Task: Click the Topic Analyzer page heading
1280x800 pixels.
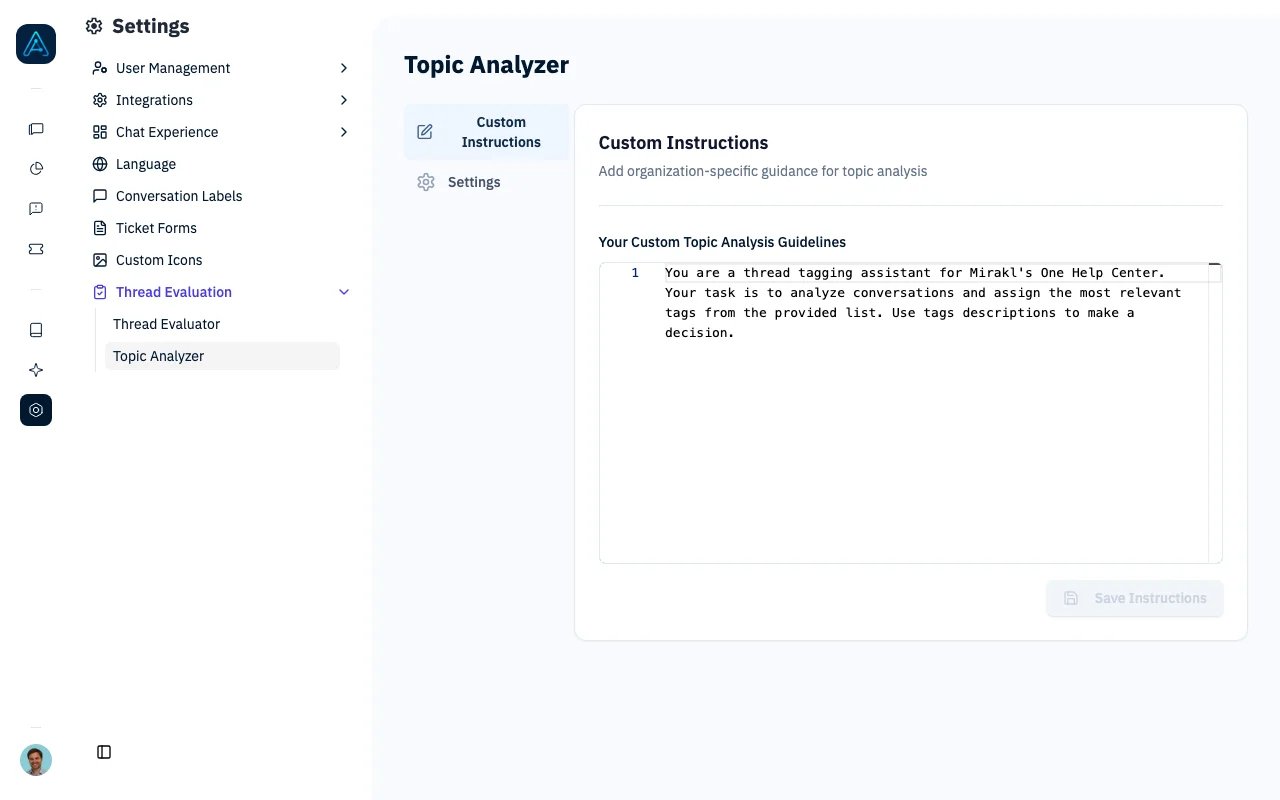Action: [486, 65]
